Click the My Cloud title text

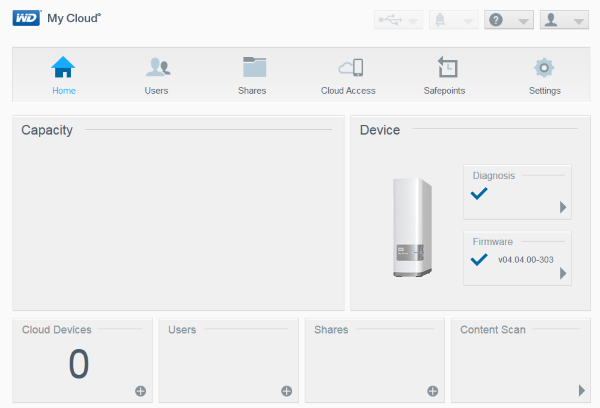coord(74,18)
